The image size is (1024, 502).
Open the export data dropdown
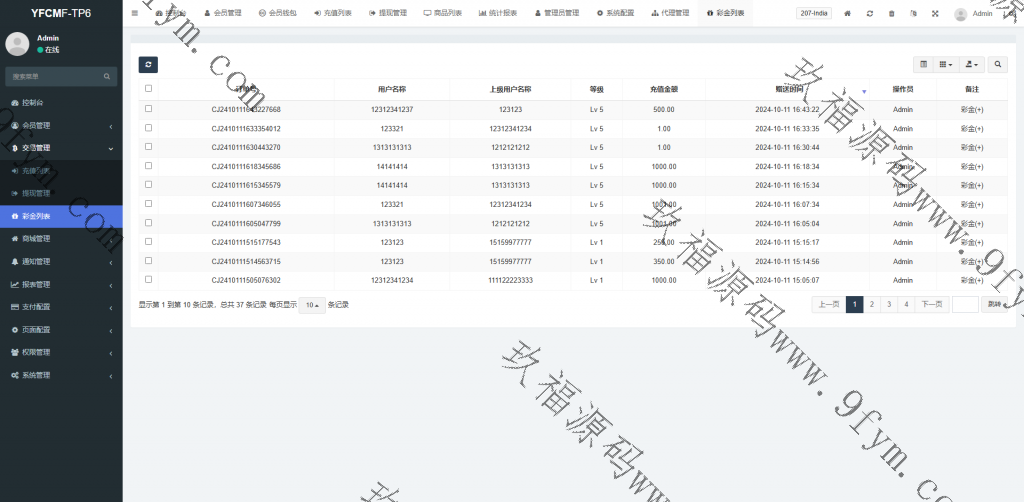[x=971, y=64]
